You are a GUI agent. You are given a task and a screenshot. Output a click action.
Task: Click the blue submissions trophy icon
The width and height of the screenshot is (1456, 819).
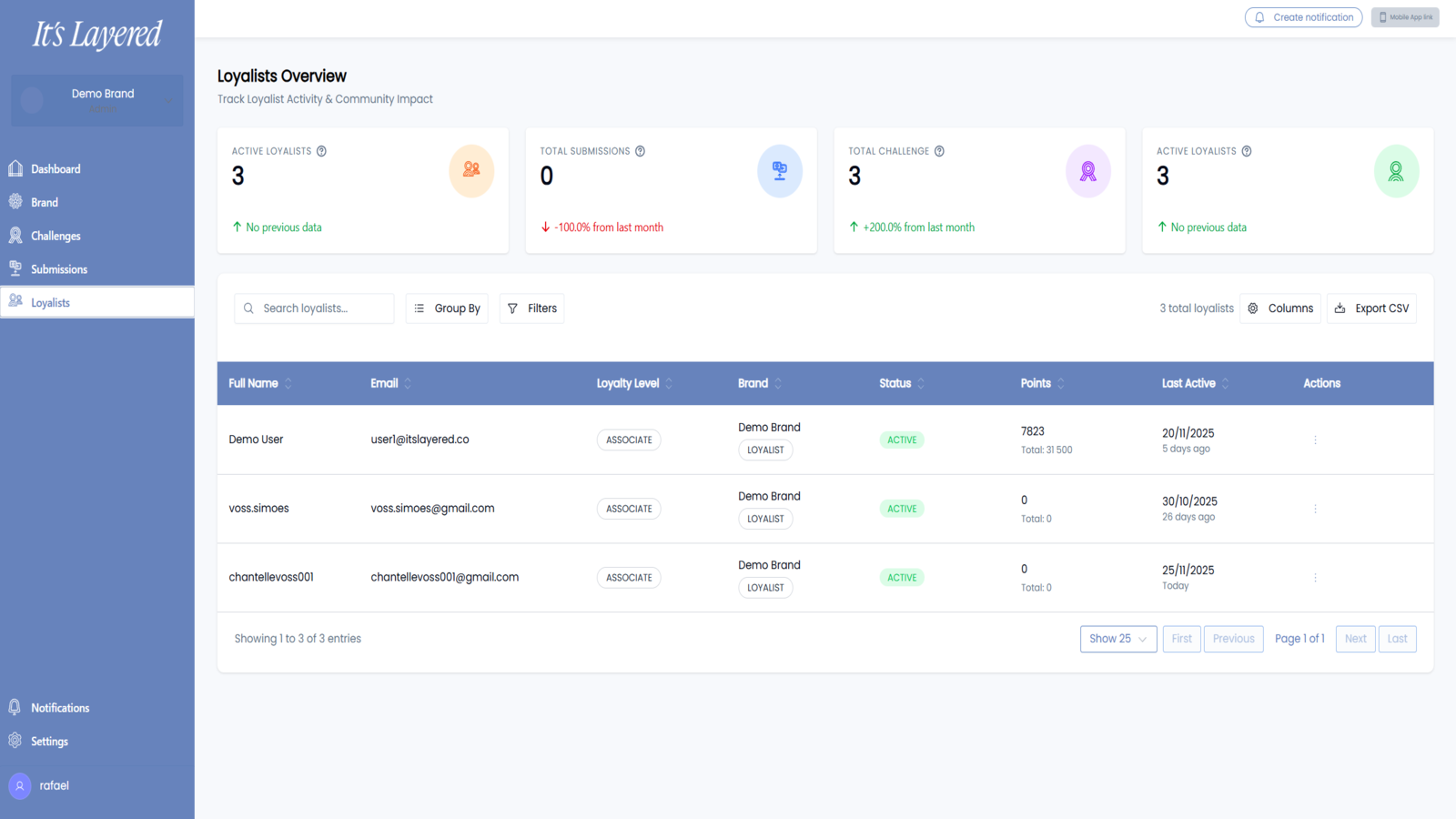780,171
